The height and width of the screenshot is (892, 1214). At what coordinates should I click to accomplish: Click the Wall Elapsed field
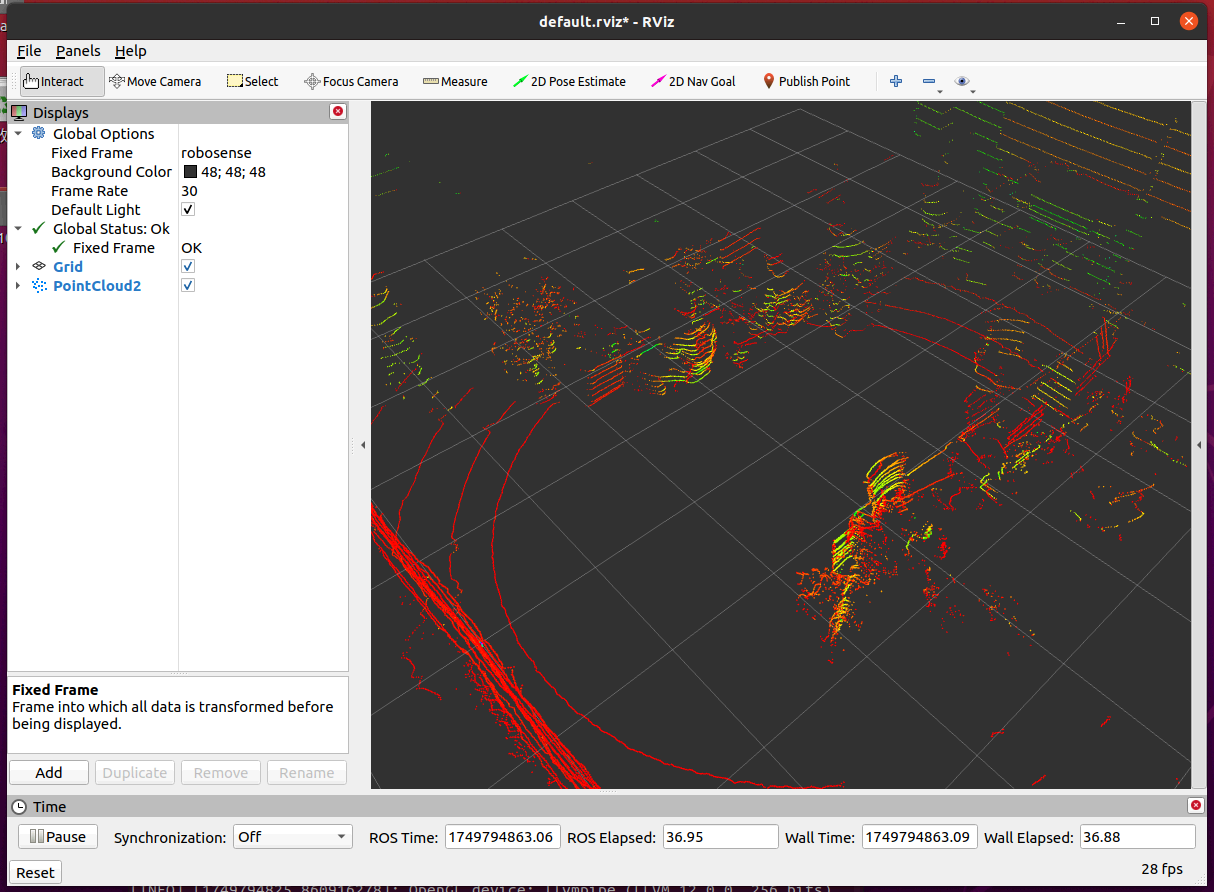1138,837
